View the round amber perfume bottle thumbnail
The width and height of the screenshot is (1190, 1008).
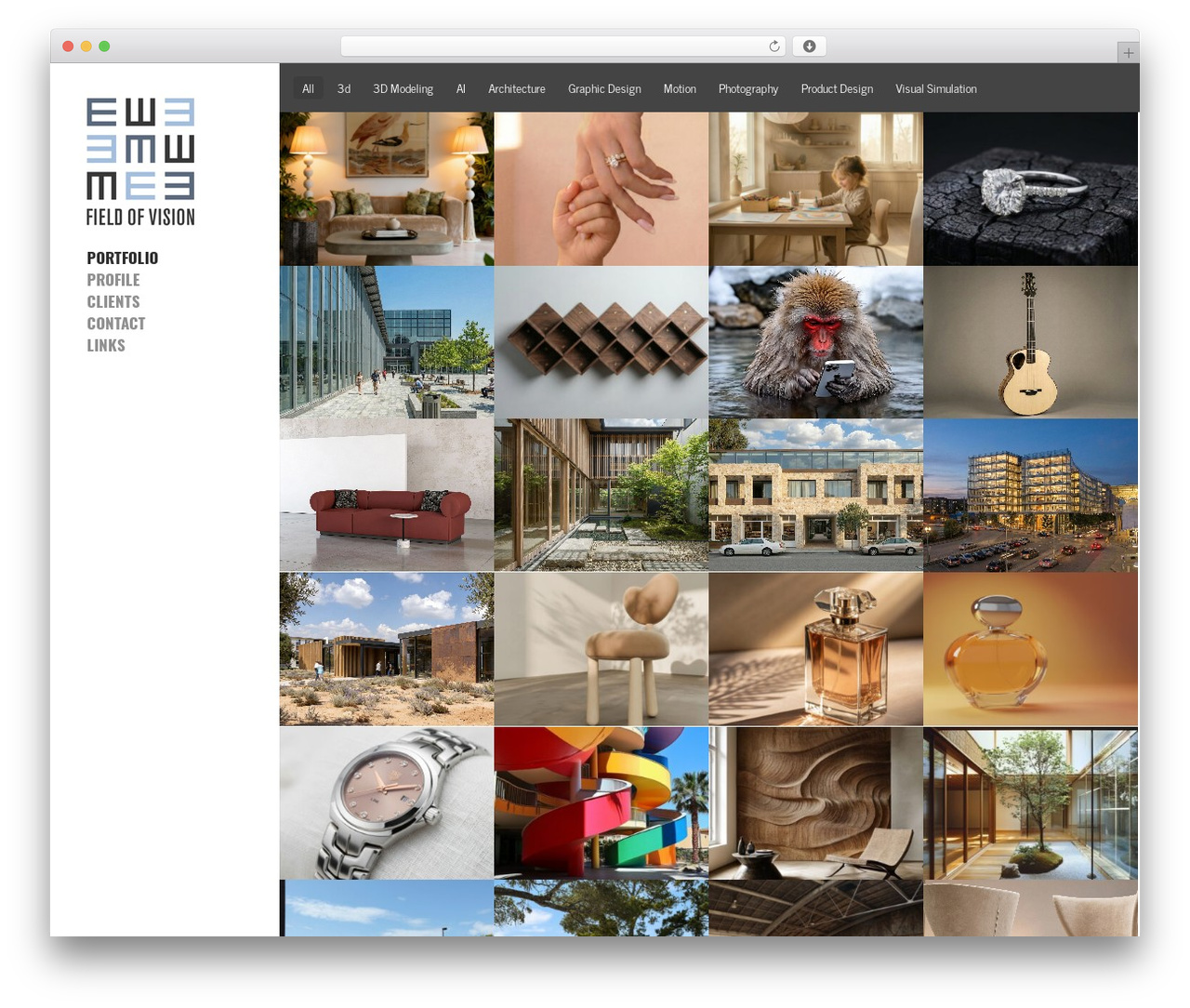[x=1031, y=649]
